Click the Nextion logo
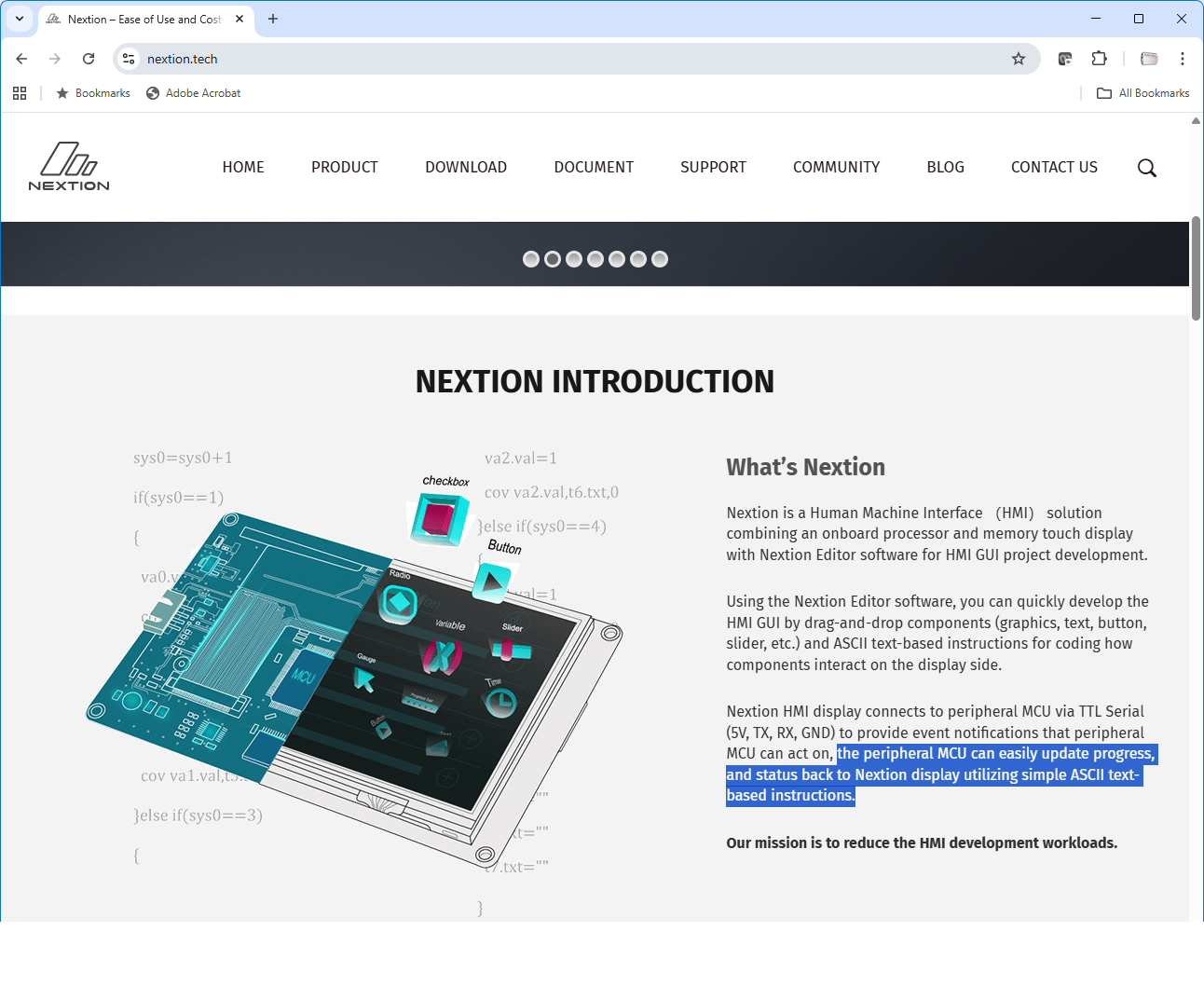The image size is (1204, 1000). click(69, 167)
